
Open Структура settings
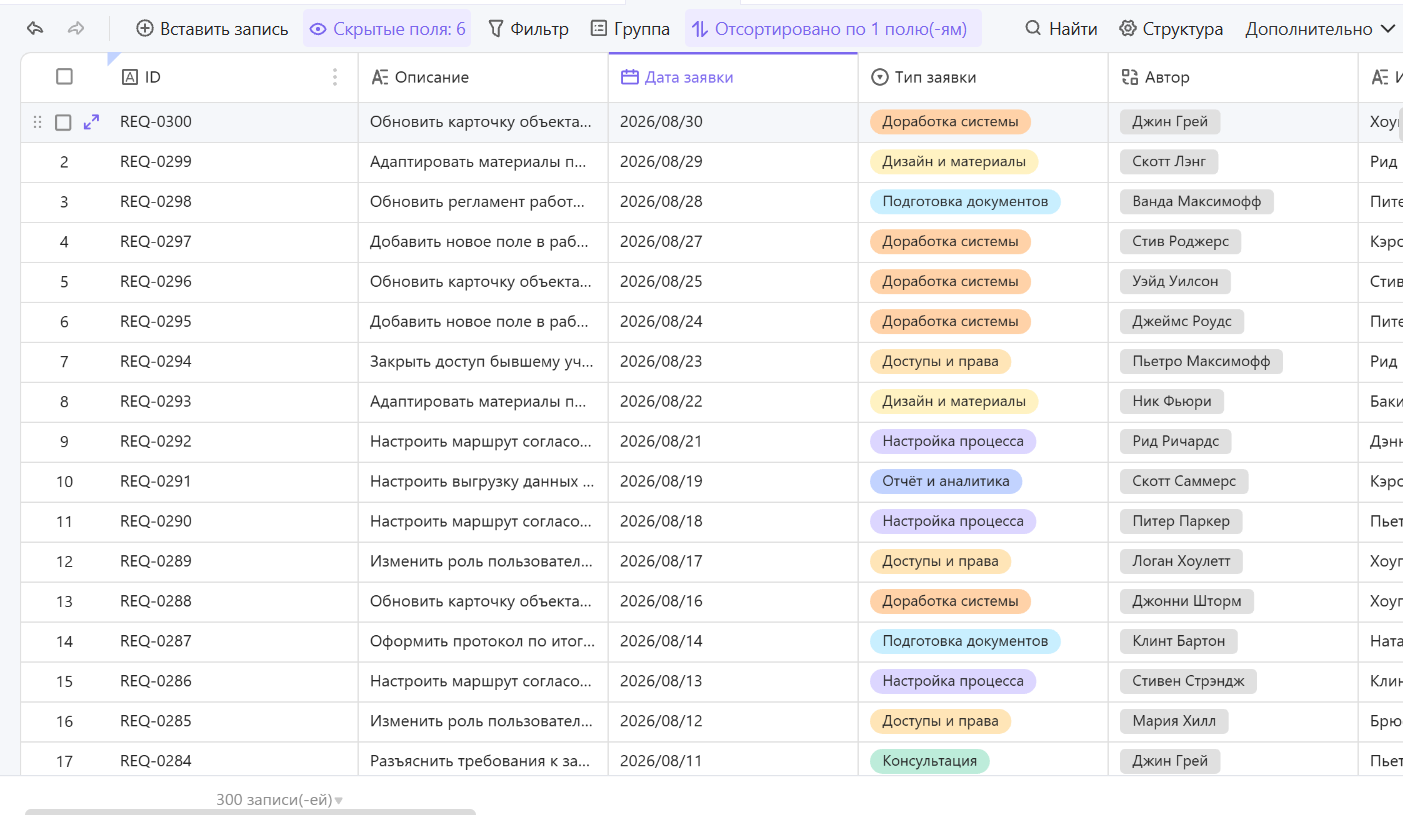tap(1171, 29)
